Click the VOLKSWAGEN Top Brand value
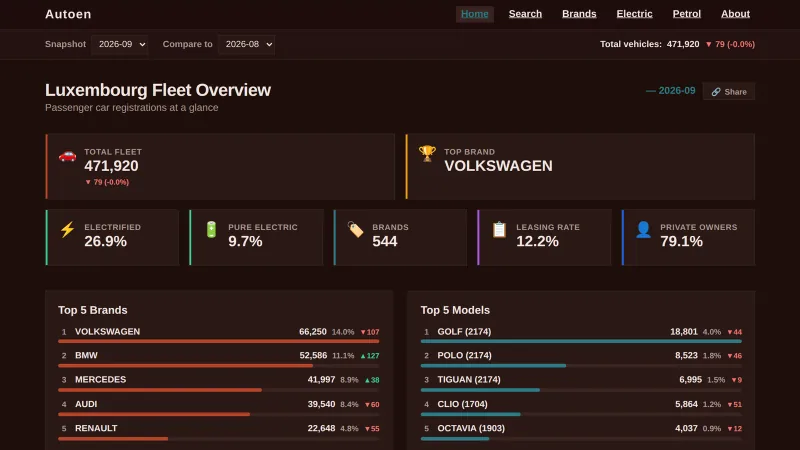This screenshot has width=800, height=450. (498, 166)
